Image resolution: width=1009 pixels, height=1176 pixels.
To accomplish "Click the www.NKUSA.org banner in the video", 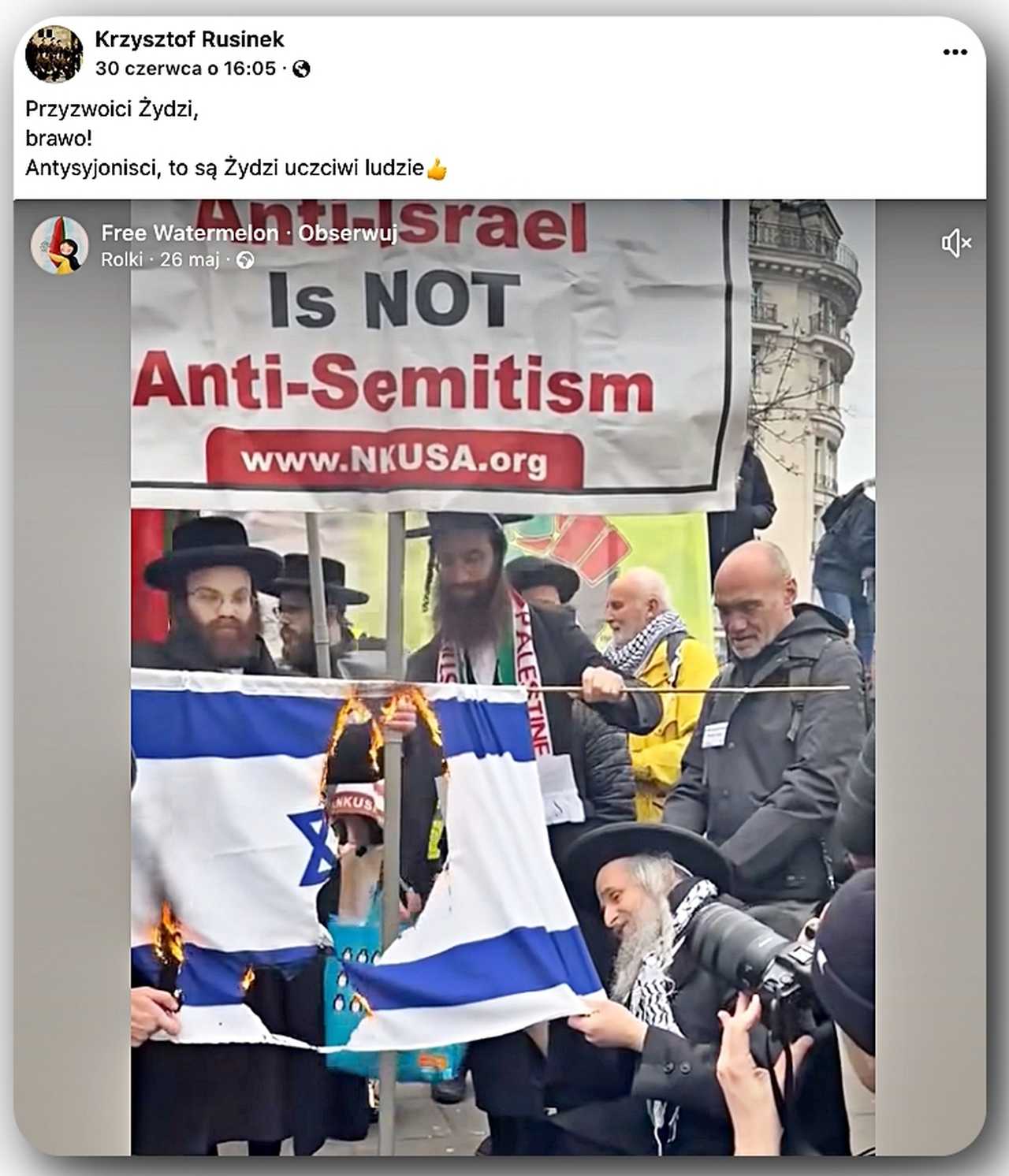I will click(394, 459).
